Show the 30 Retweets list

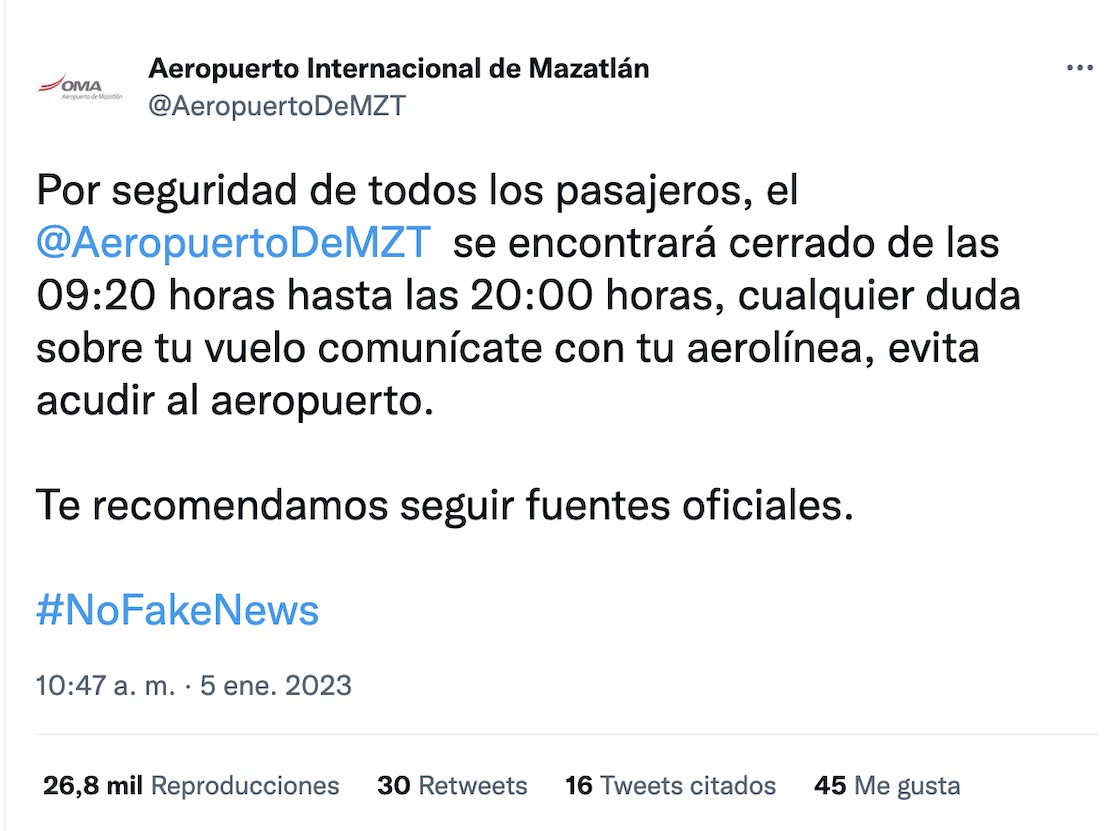[452, 786]
